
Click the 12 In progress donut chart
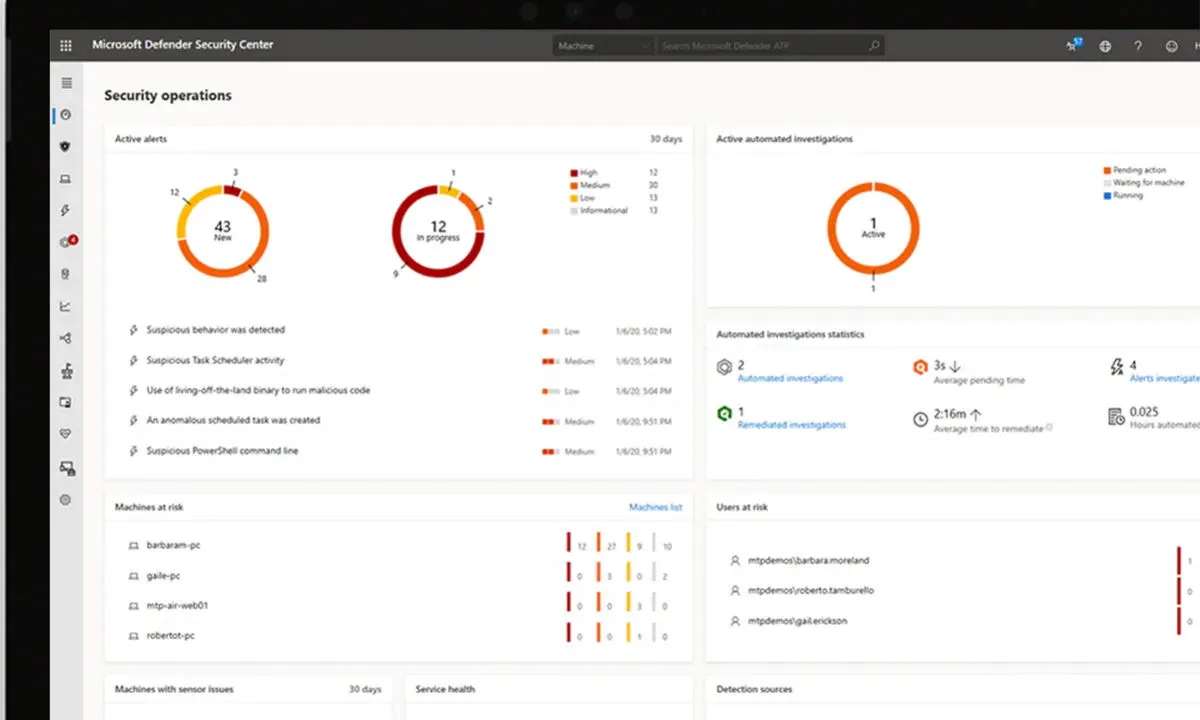[x=438, y=231]
